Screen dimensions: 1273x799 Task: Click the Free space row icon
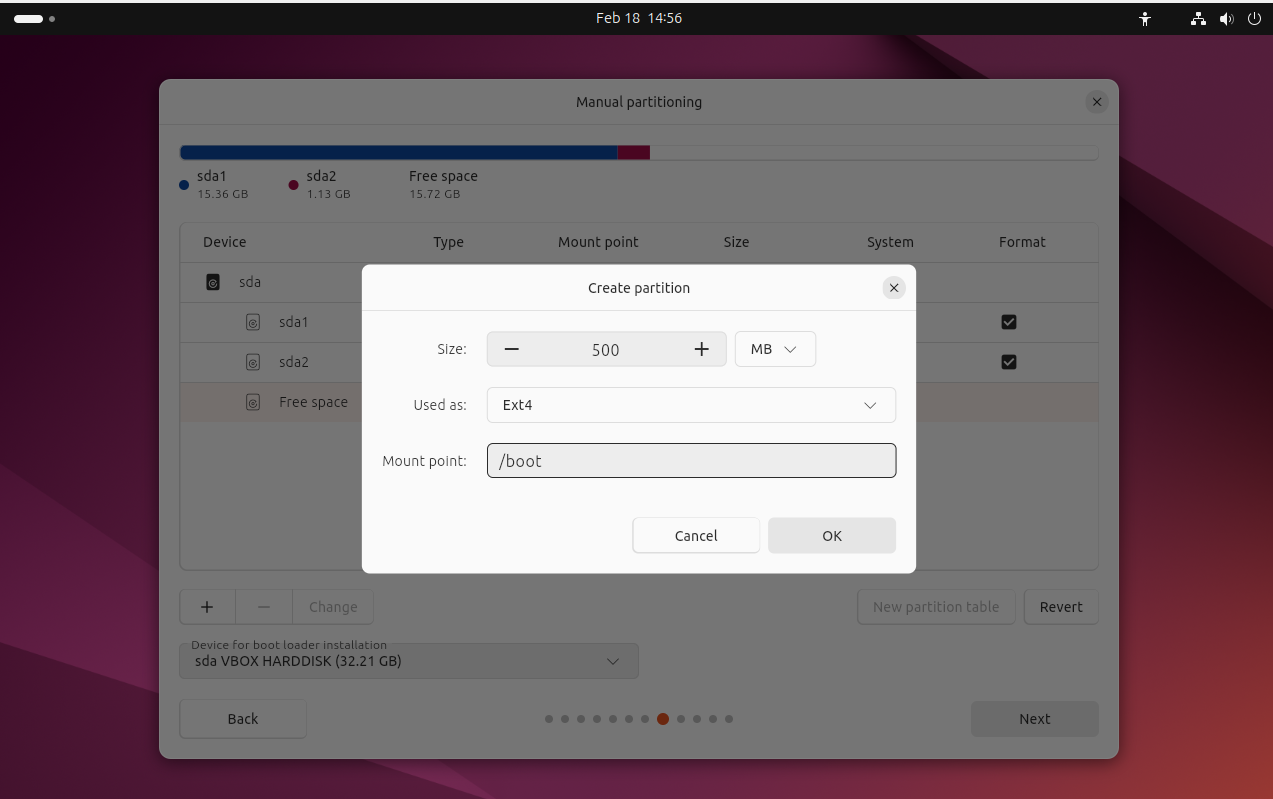click(x=253, y=402)
